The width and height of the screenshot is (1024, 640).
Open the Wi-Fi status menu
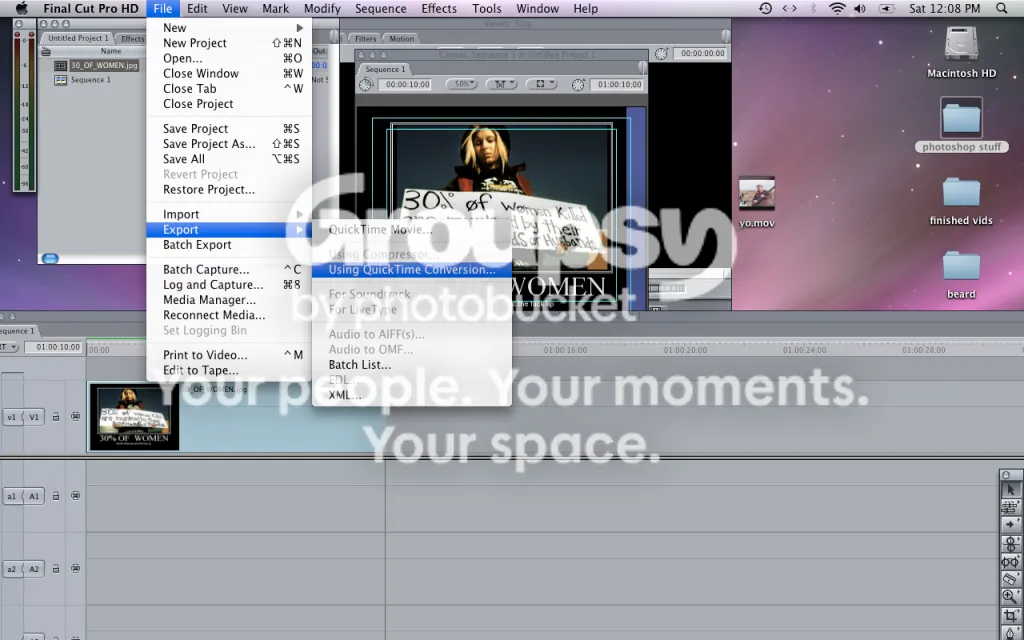tap(837, 8)
